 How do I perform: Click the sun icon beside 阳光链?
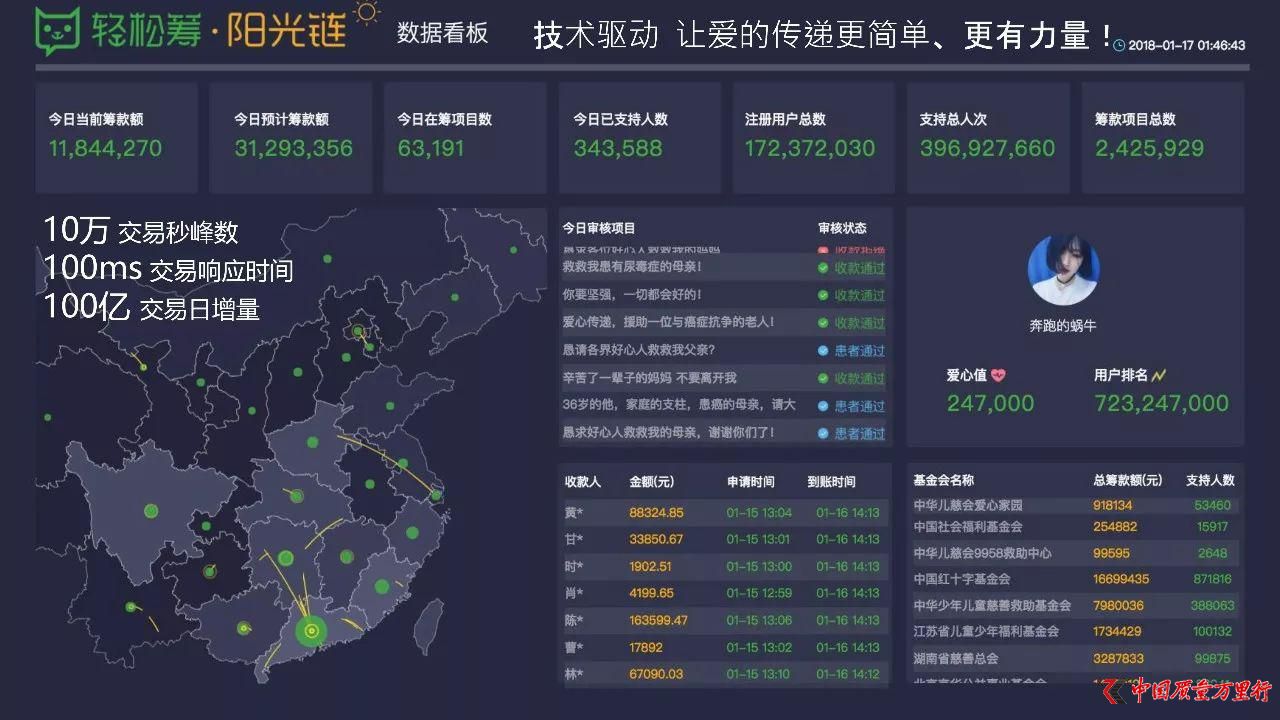[x=367, y=14]
